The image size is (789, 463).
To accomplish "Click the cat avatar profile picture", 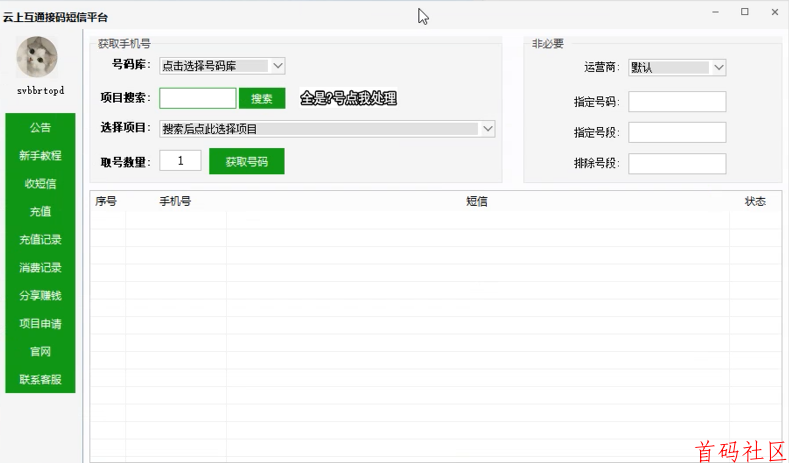I will point(37,57).
